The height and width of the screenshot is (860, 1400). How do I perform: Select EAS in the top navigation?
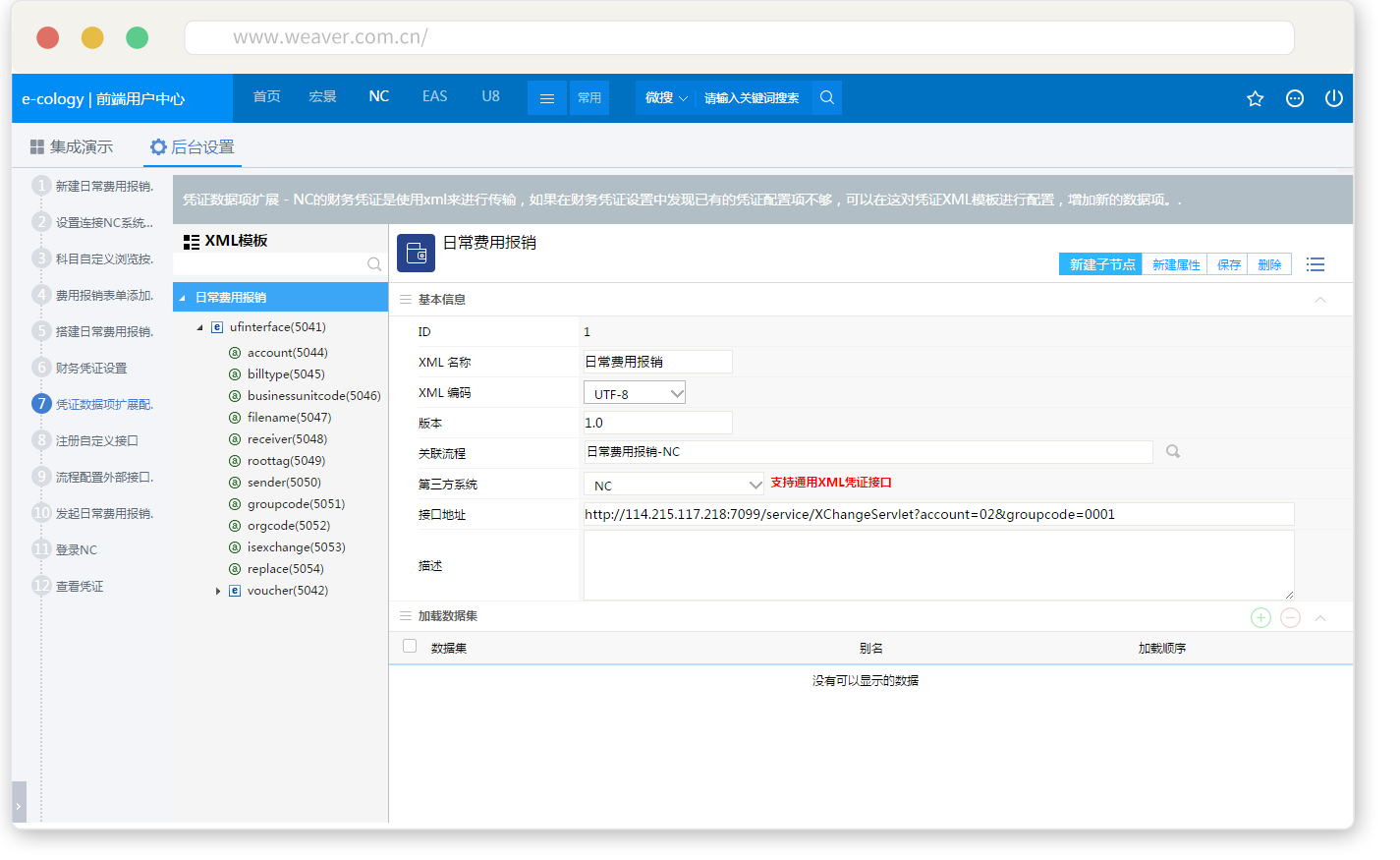[434, 96]
